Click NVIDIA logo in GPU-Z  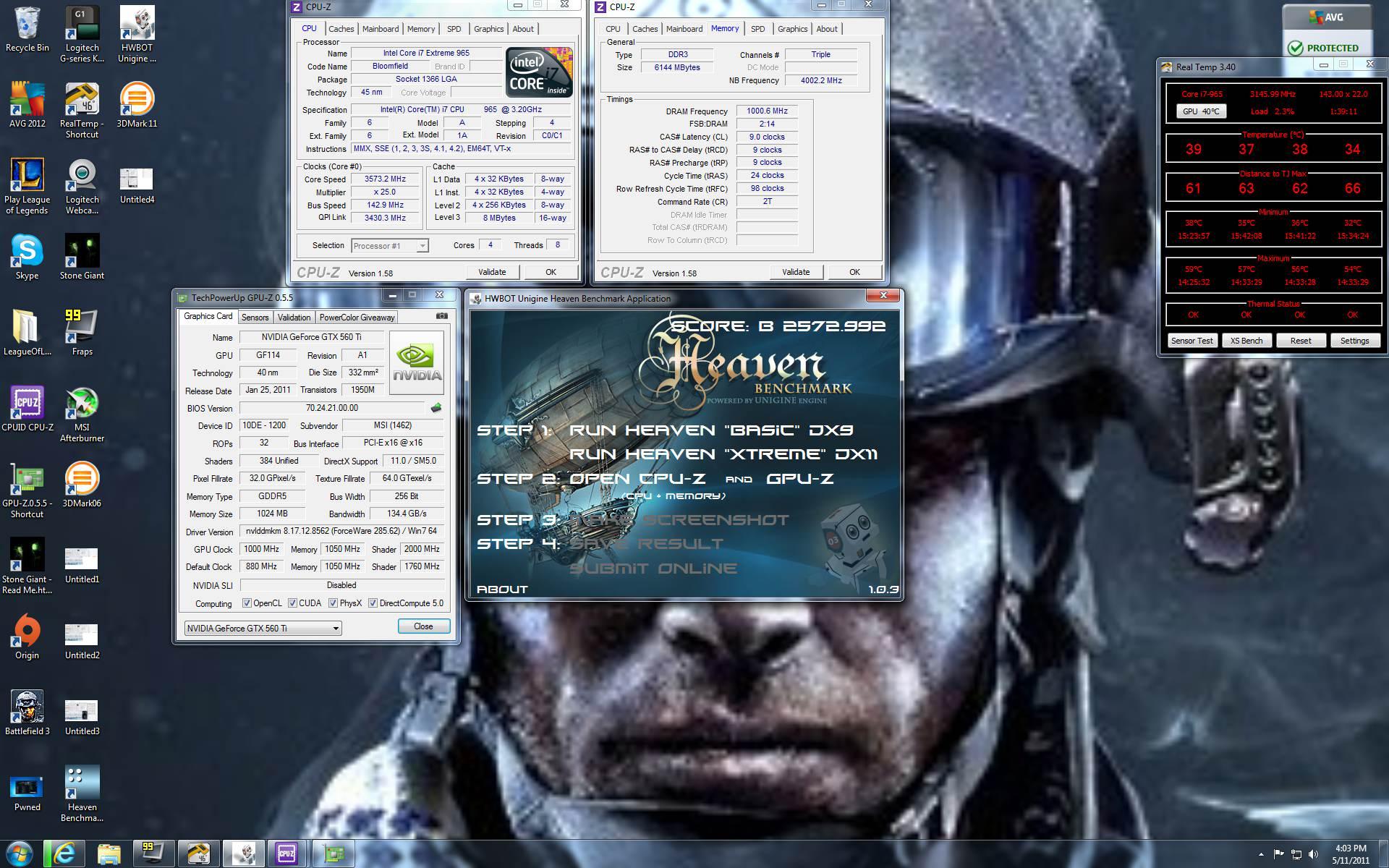417,362
